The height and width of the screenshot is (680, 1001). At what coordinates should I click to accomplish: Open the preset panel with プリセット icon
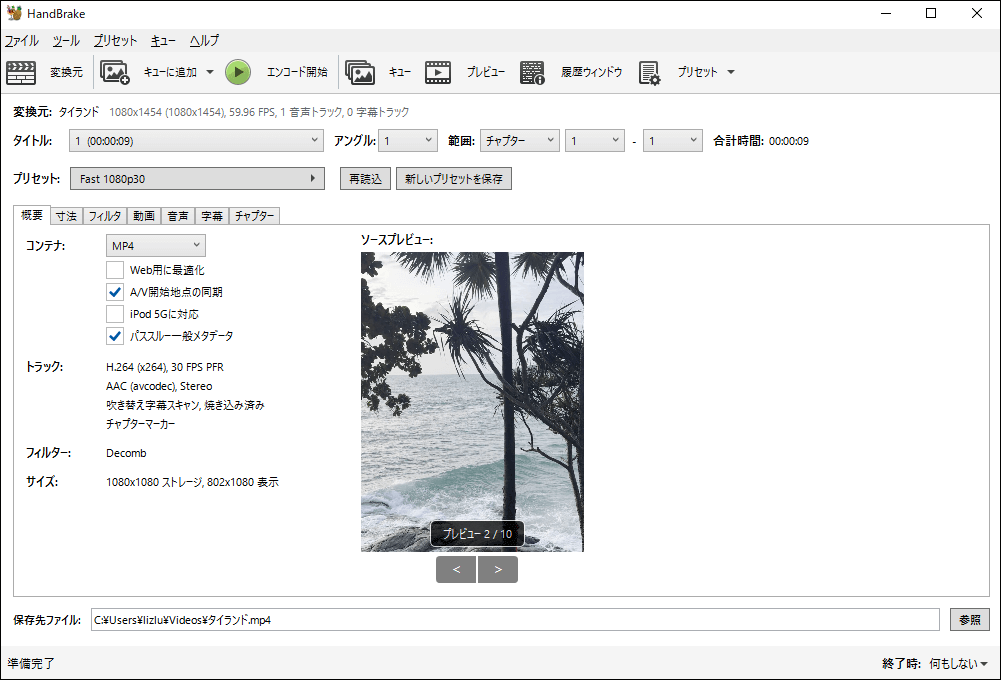(x=650, y=71)
